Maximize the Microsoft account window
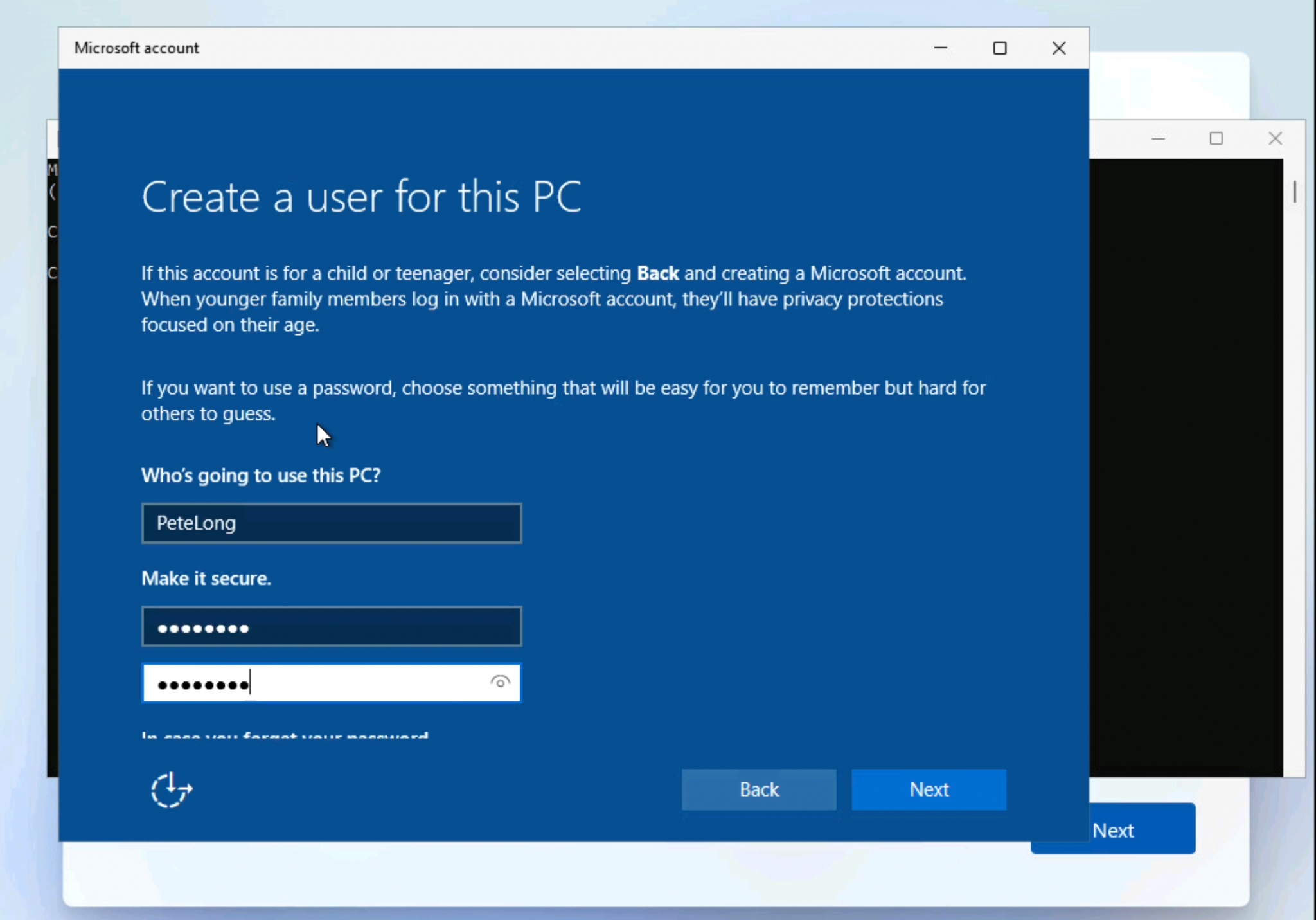1316x920 pixels. 1000,48
